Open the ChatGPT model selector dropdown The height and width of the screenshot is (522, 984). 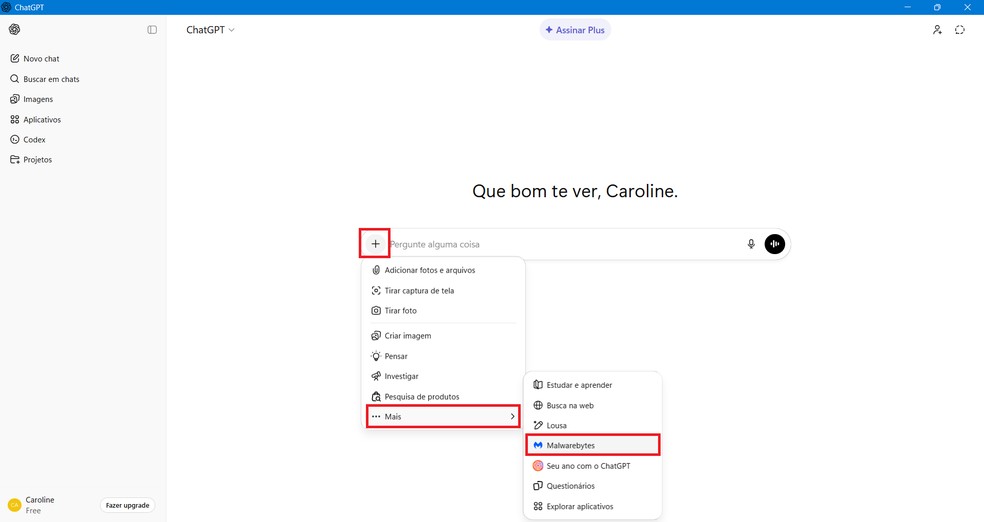click(210, 29)
